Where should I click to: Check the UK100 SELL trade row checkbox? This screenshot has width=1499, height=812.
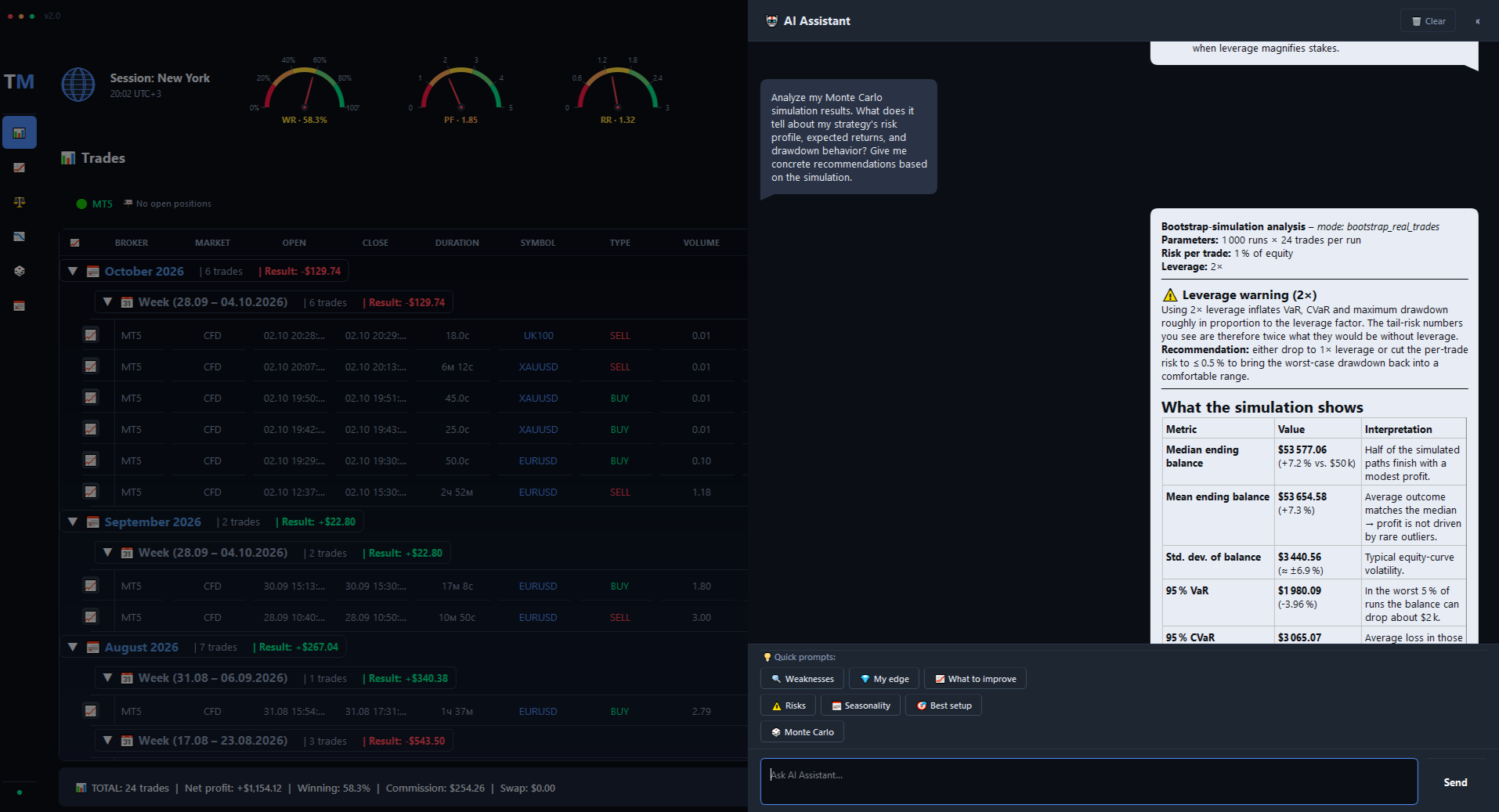[91, 335]
